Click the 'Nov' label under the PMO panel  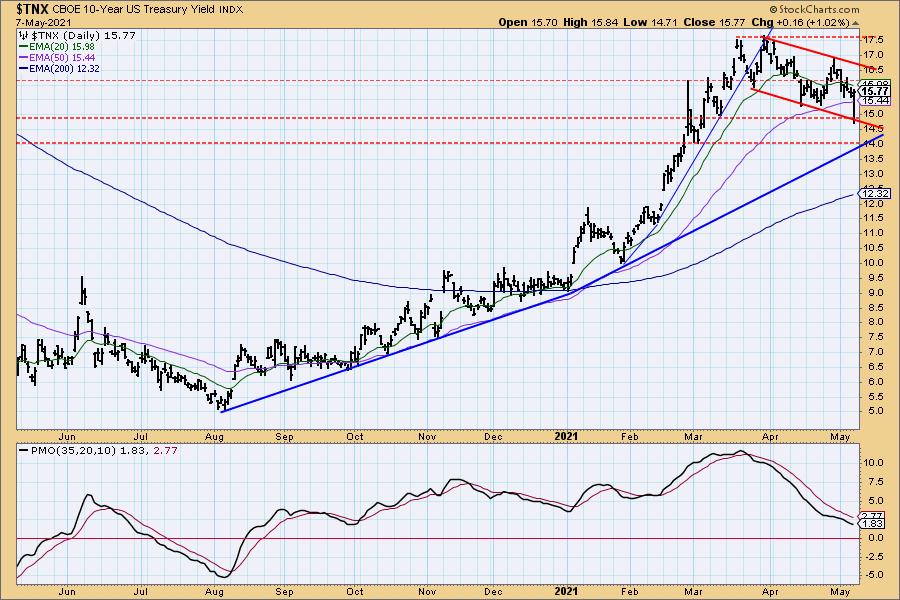point(427,592)
